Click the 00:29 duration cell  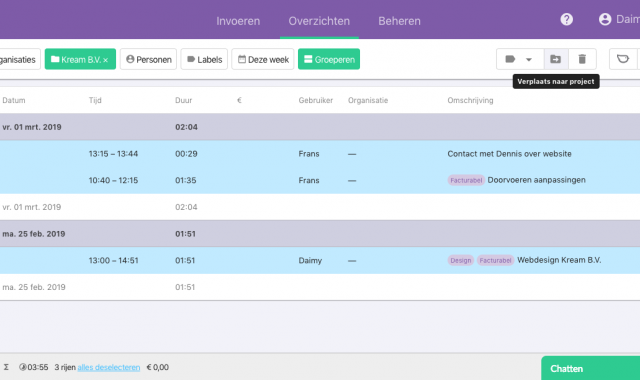click(x=186, y=154)
